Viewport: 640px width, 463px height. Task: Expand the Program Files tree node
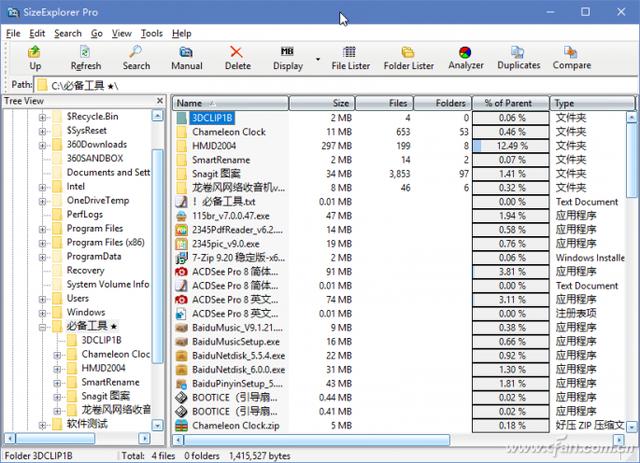[x=42, y=229]
